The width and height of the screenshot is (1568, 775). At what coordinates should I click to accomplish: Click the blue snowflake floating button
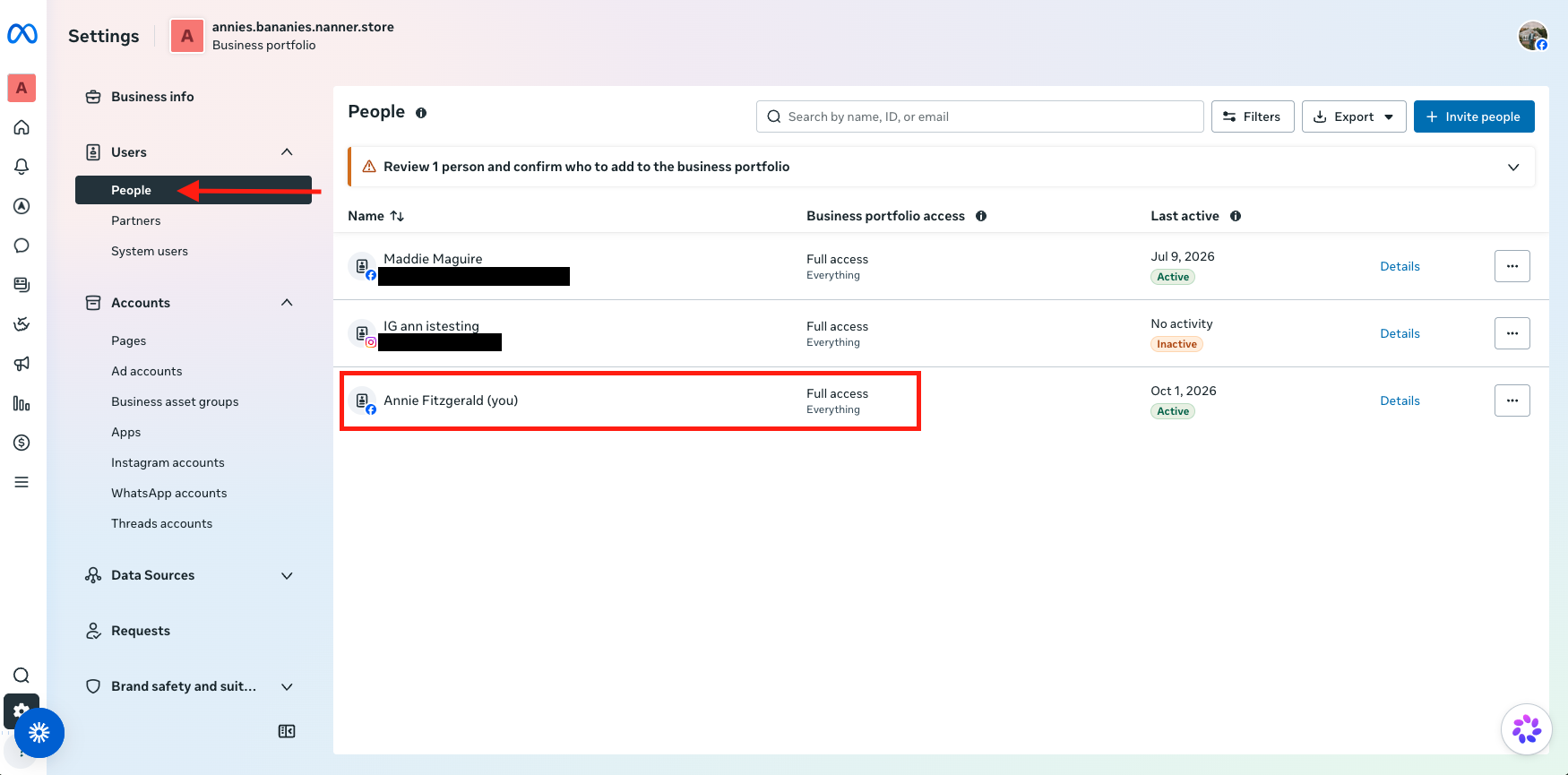(39, 733)
